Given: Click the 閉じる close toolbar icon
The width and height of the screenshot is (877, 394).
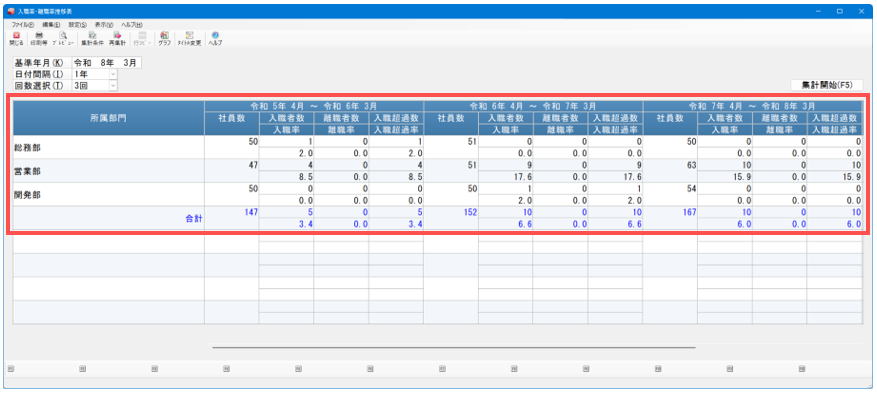Looking at the screenshot, I should (16, 38).
